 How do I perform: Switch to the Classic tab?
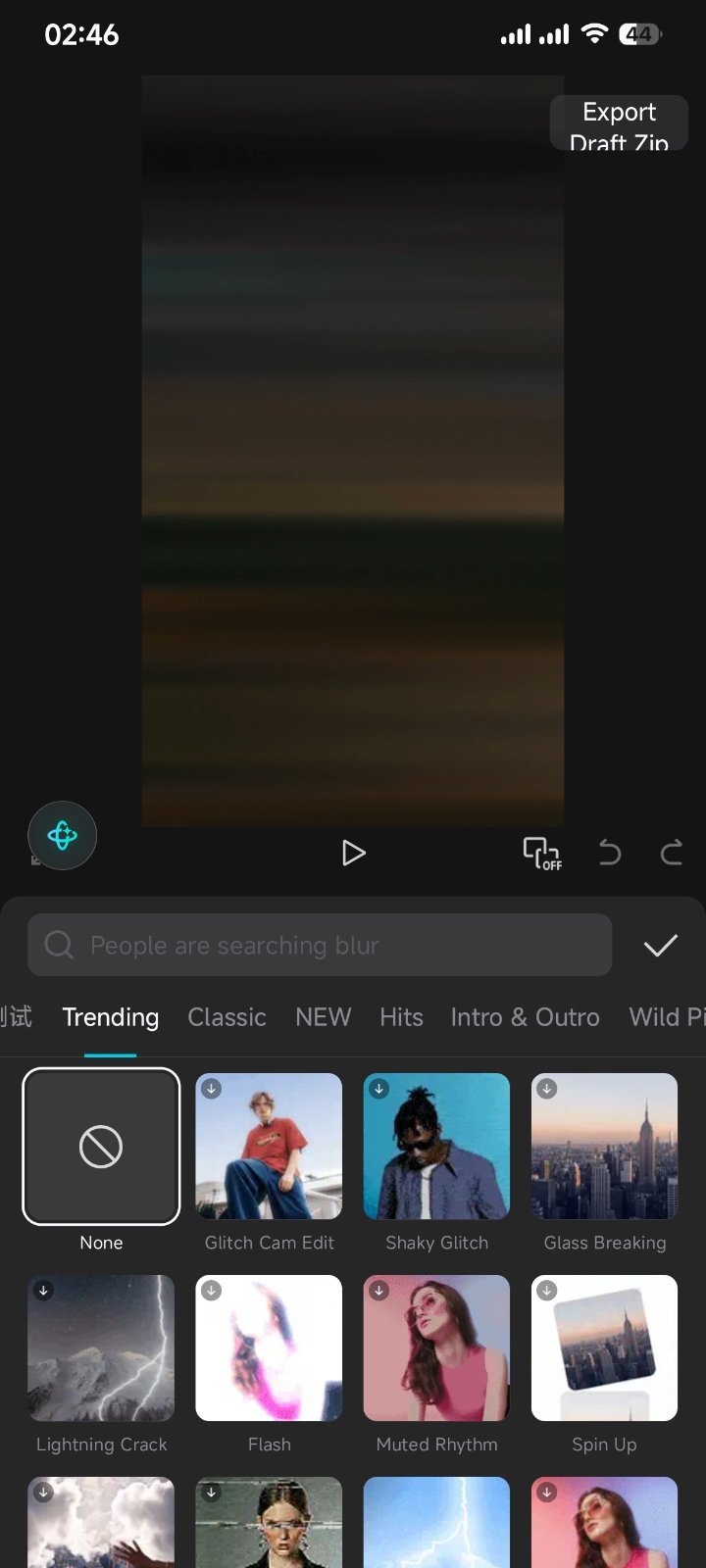coord(227,1017)
